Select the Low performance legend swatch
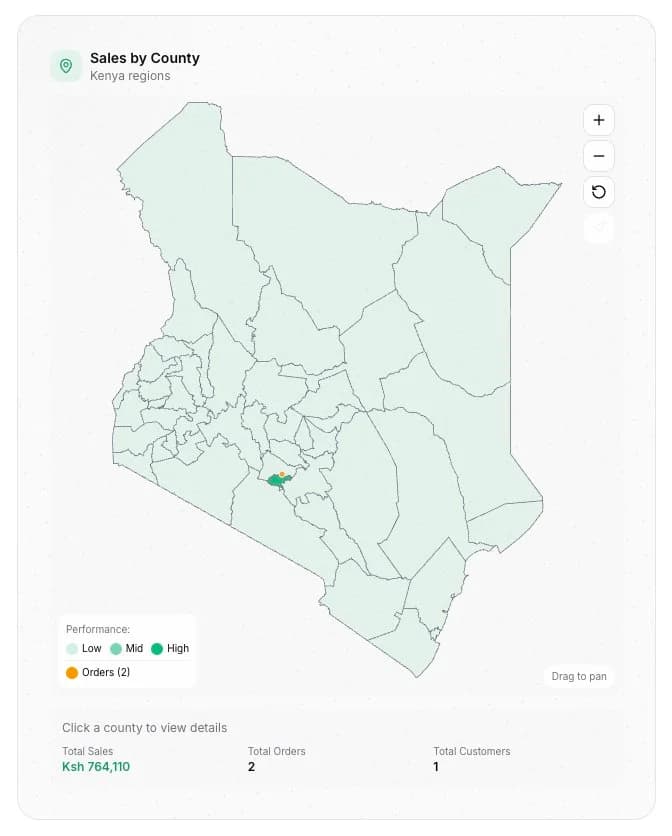 pos(73,648)
